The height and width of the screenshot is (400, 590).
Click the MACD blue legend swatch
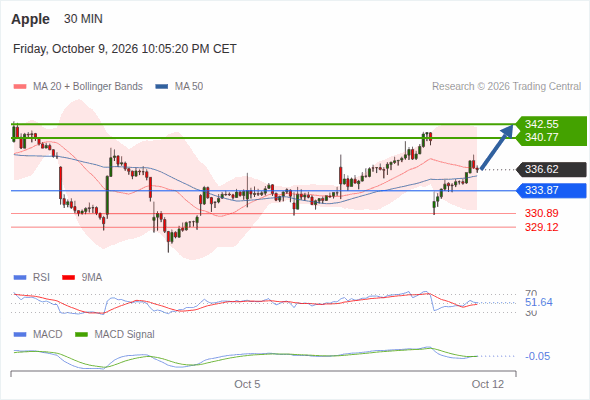coord(20,335)
